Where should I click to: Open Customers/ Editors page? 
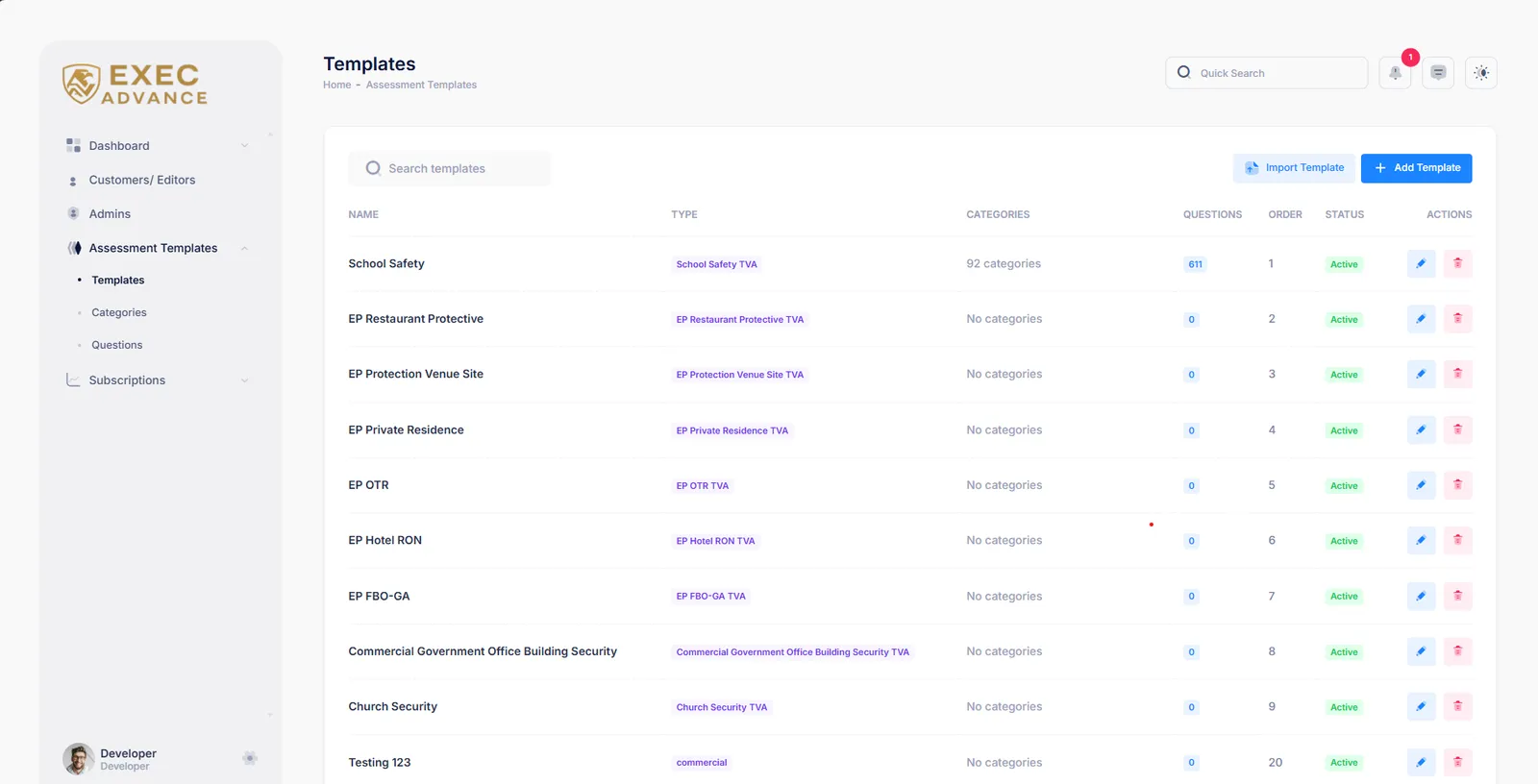click(142, 180)
